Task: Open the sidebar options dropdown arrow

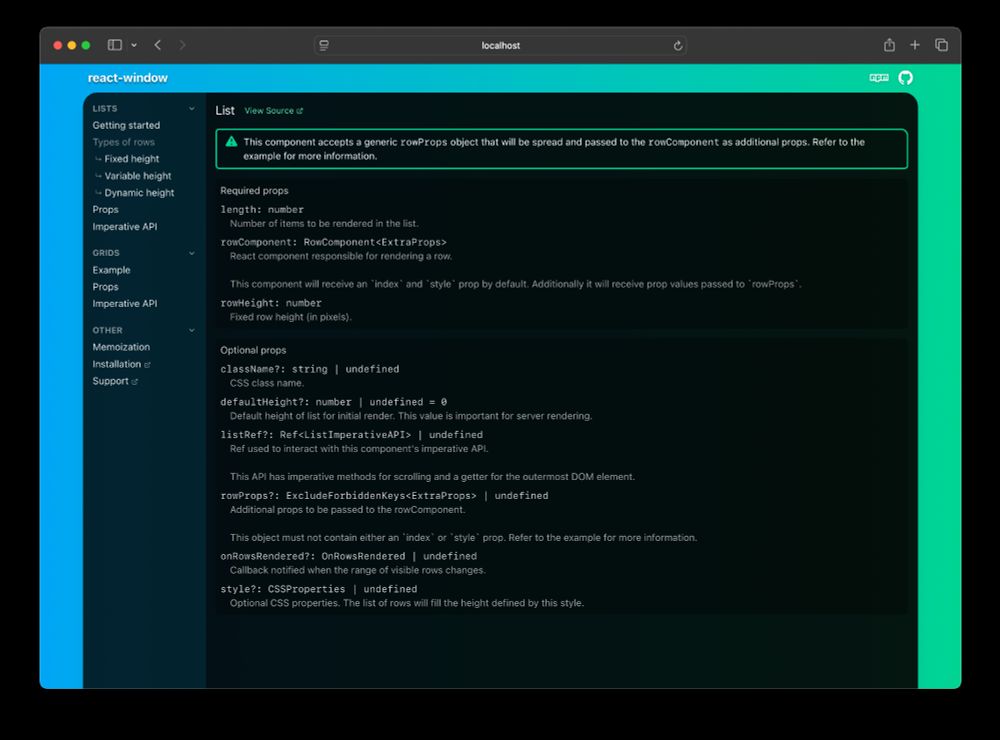Action: click(x=134, y=45)
